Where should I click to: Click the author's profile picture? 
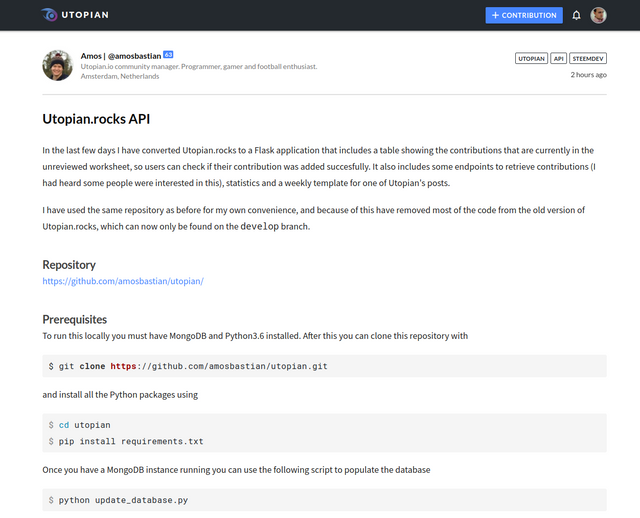pos(57,65)
